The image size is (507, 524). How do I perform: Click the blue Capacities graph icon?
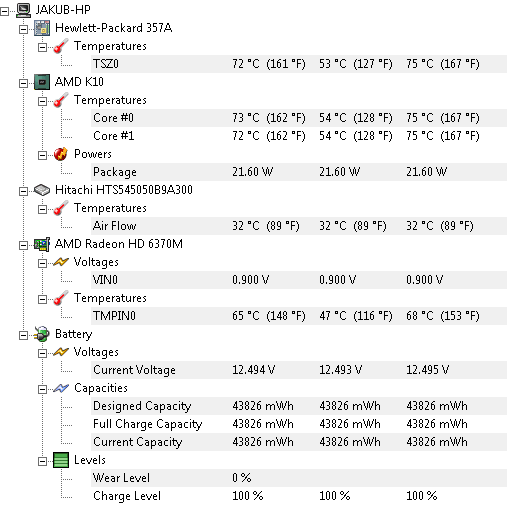click(x=61, y=388)
